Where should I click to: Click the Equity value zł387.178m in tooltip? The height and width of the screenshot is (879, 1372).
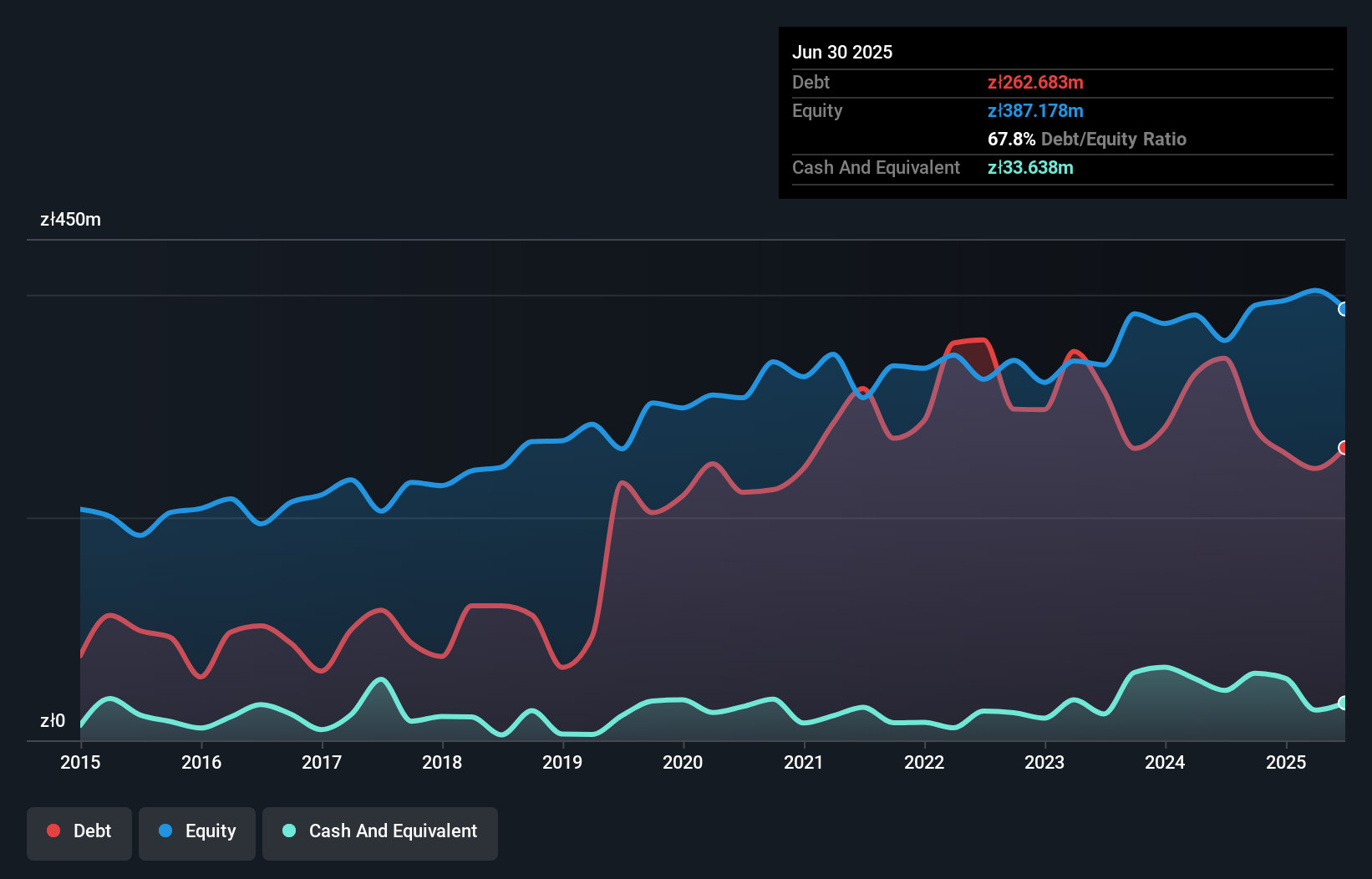[x=1035, y=110]
